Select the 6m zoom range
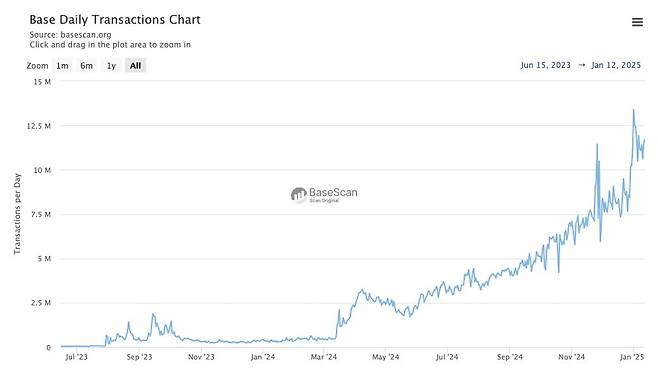The image size is (658, 376). tap(86, 65)
